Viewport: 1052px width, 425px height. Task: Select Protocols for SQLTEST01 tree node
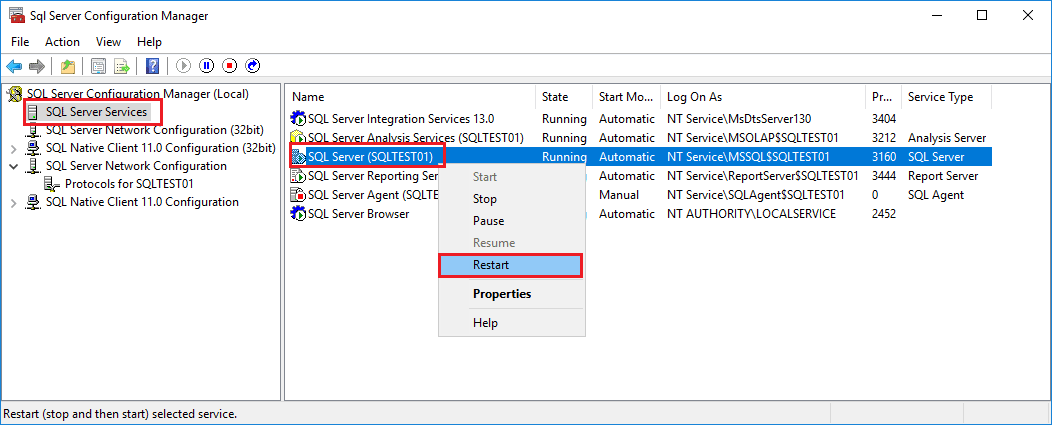pyautogui.click(x=129, y=184)
